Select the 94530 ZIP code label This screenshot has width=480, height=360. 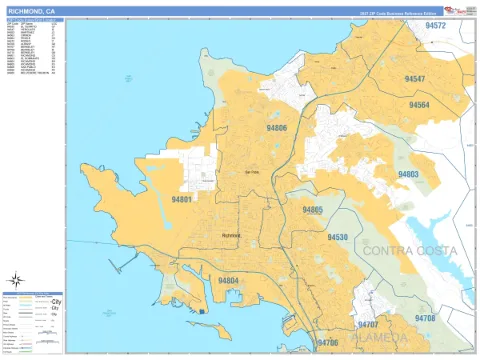click(337, 237)
